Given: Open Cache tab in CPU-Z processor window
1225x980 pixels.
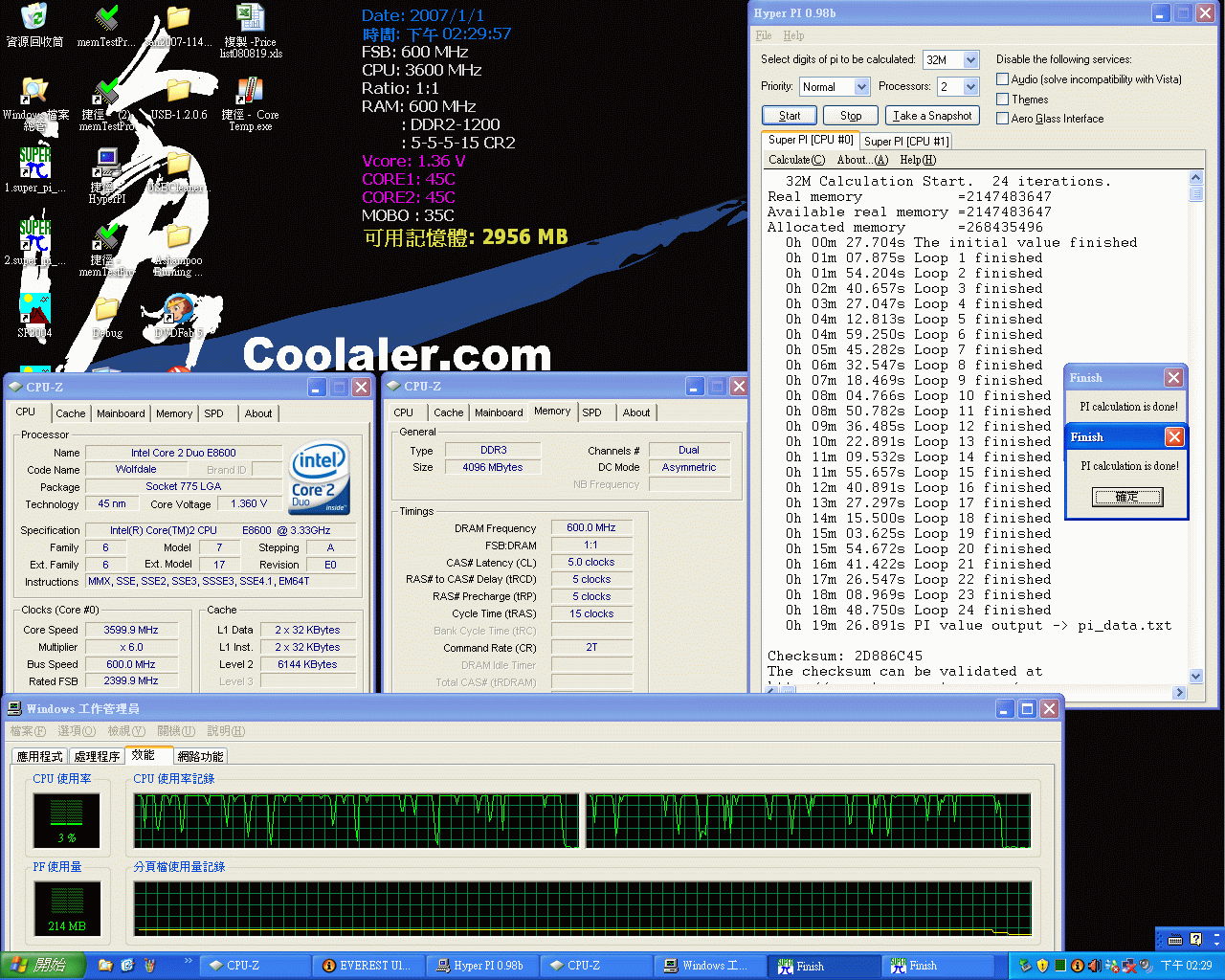Looking at the screenshot, I should pyautogui.click(x=71, y=414).
